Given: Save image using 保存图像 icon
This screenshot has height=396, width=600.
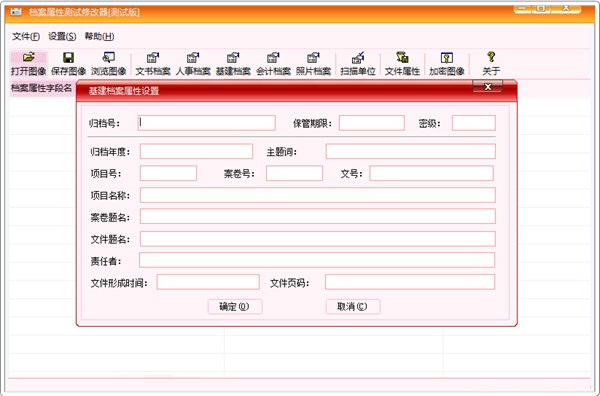Looking at the screenshot, I should coord(68,64).
